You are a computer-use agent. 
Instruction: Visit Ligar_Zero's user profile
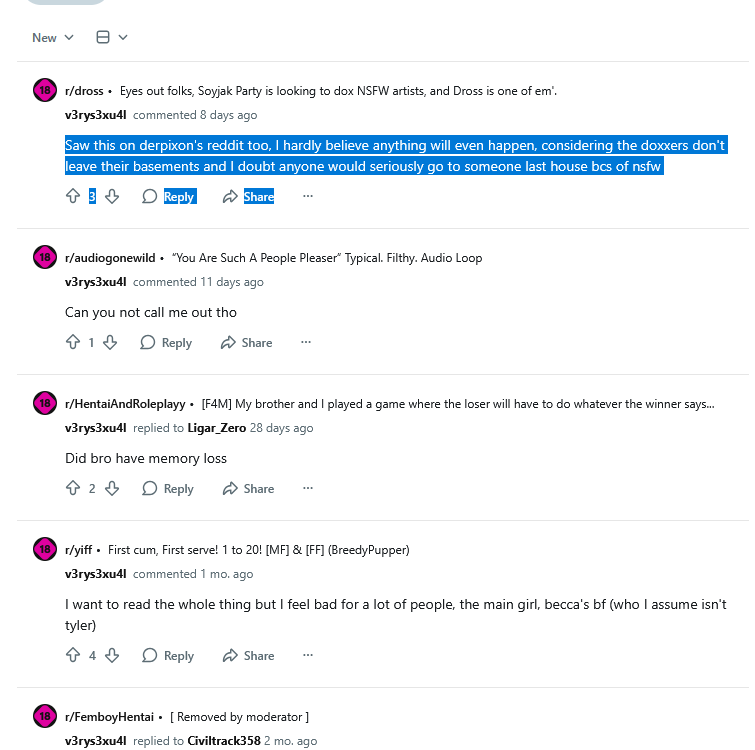217,428
